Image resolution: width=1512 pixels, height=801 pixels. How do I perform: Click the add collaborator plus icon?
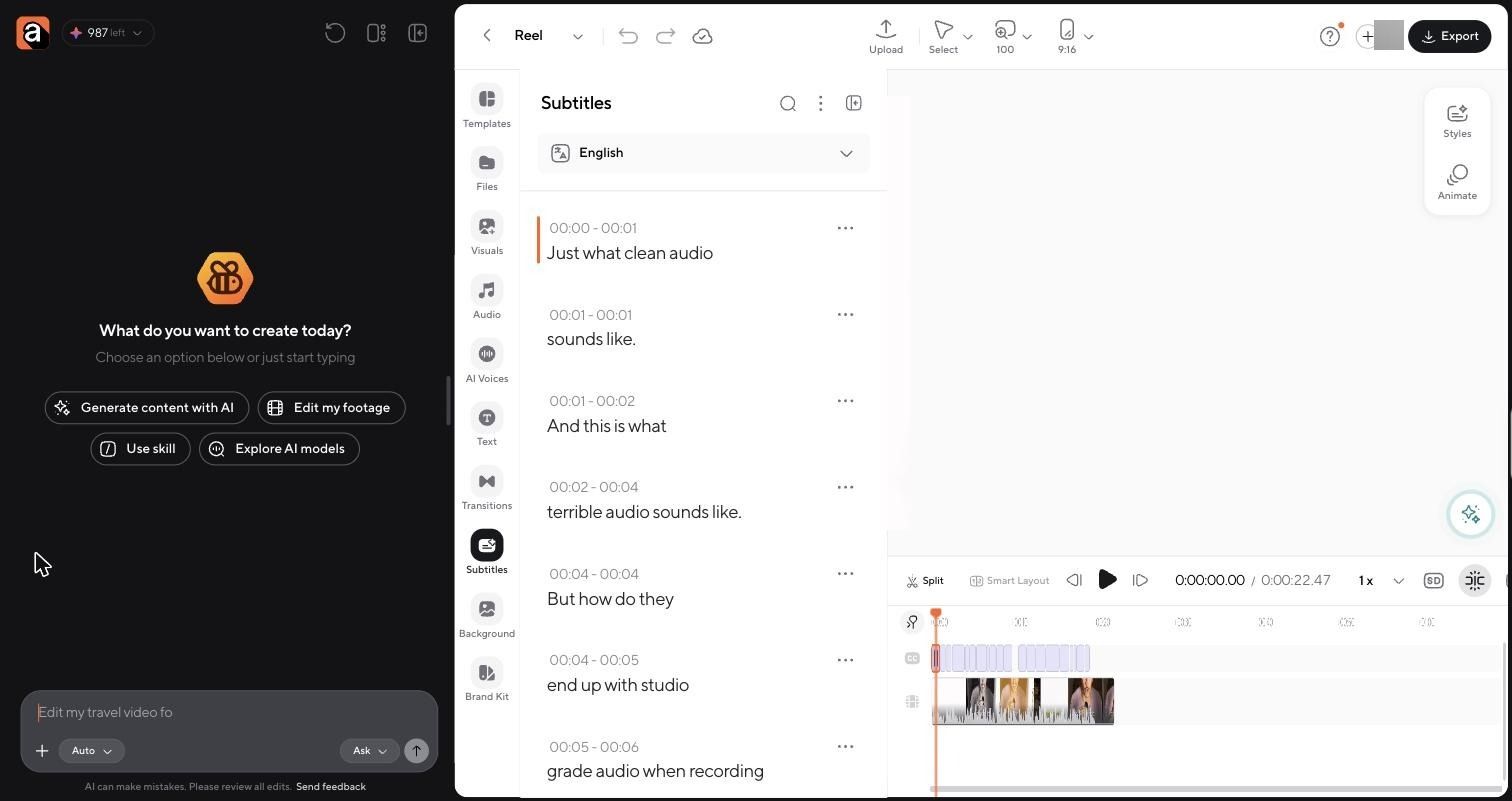pyautogui.click(x=1367, y=36)
